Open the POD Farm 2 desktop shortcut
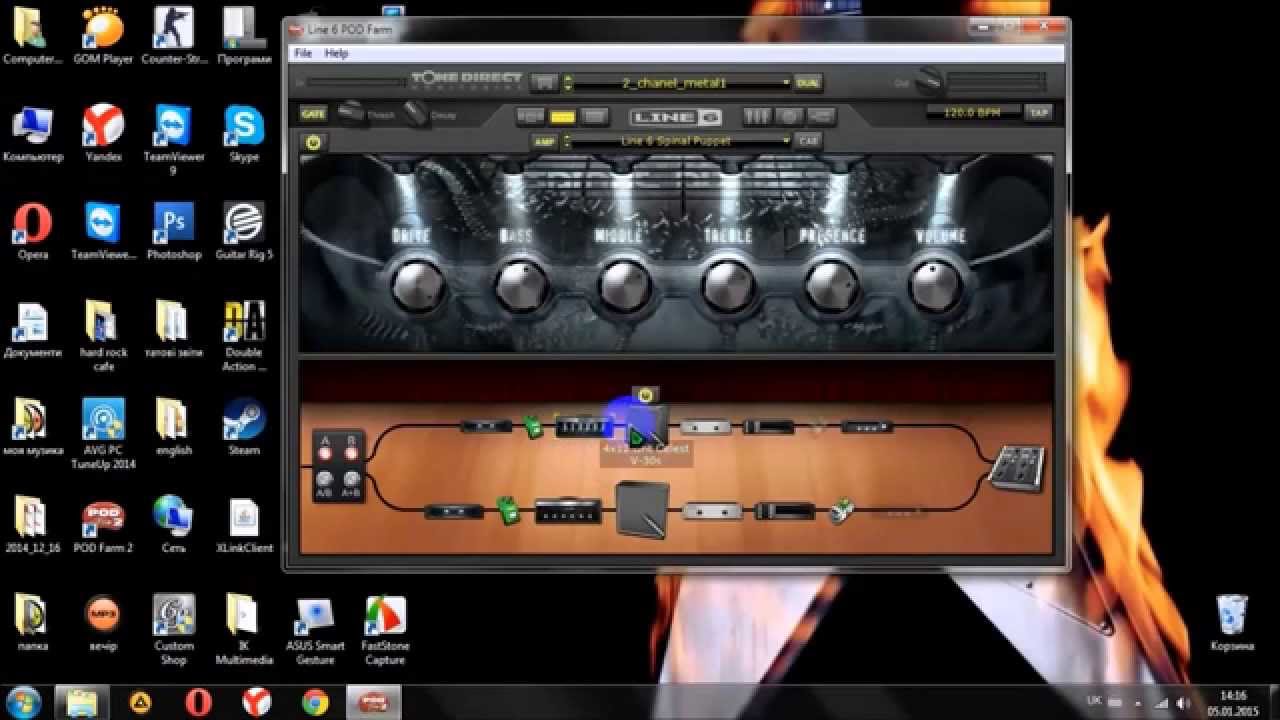The height and width of the screenshot is (720, 1280). (103, 524)
